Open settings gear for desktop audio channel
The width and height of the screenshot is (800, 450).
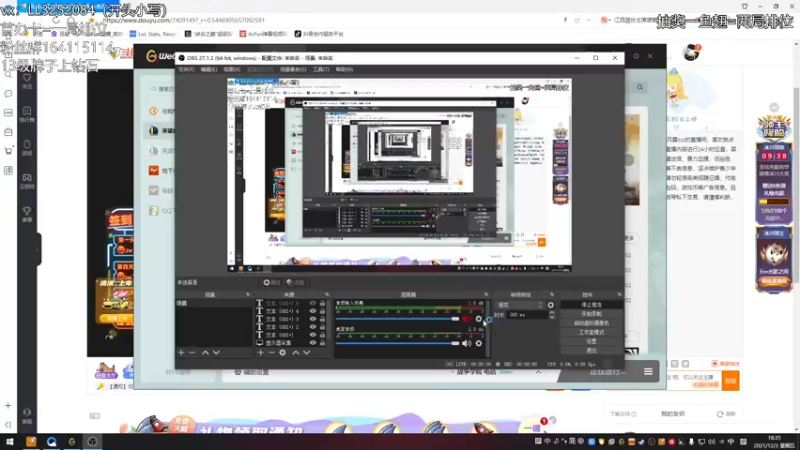[479, 344]
